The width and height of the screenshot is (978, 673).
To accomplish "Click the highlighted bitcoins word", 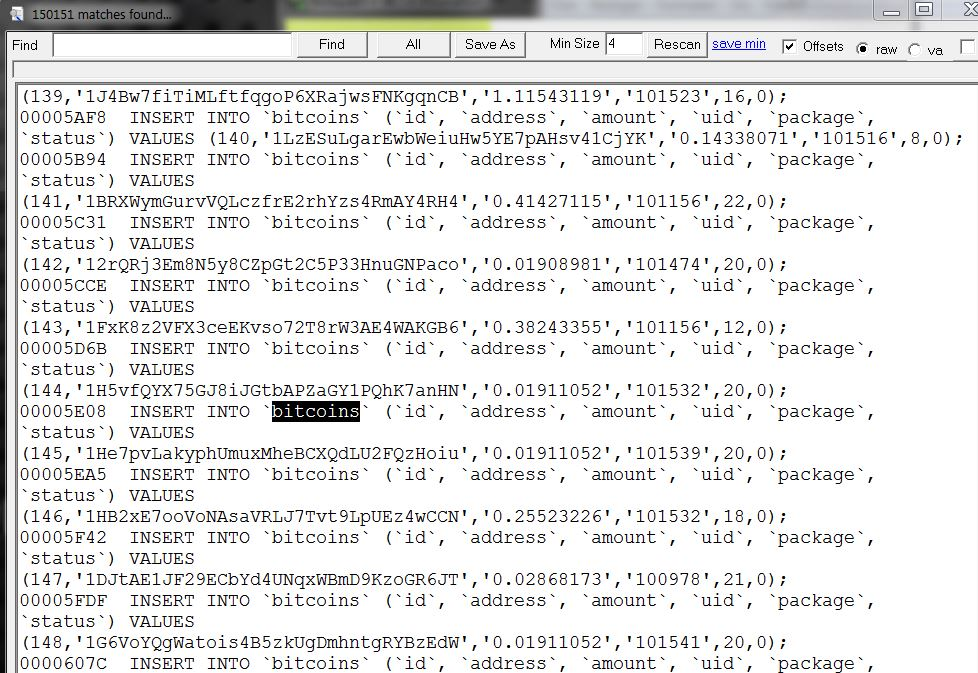I will click(316, 412).
